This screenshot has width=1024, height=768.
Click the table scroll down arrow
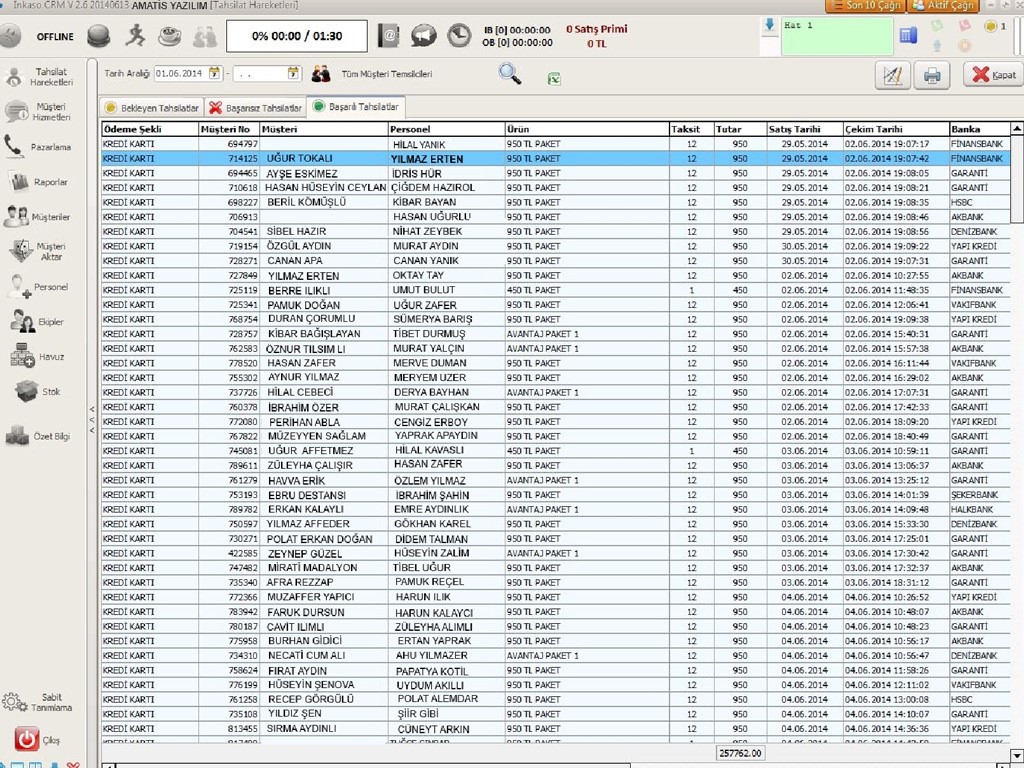[x=1017, y=756]
